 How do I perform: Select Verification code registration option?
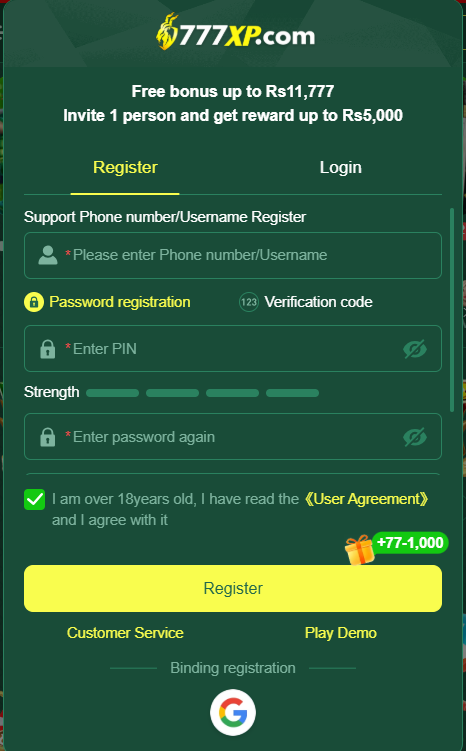(306, 302)
